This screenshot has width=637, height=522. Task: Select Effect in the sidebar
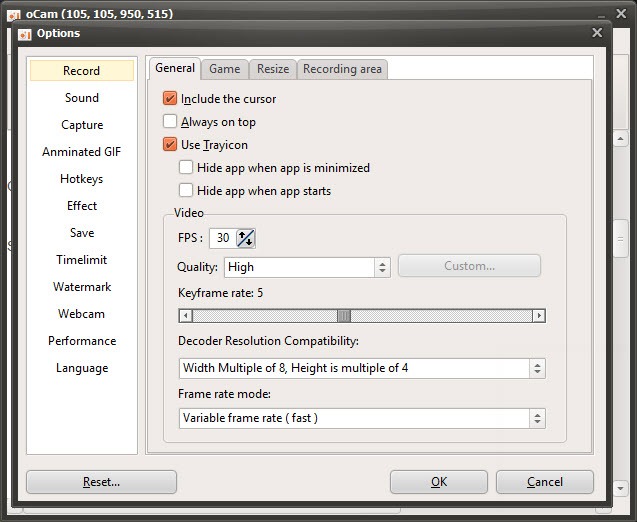(82, 206)
